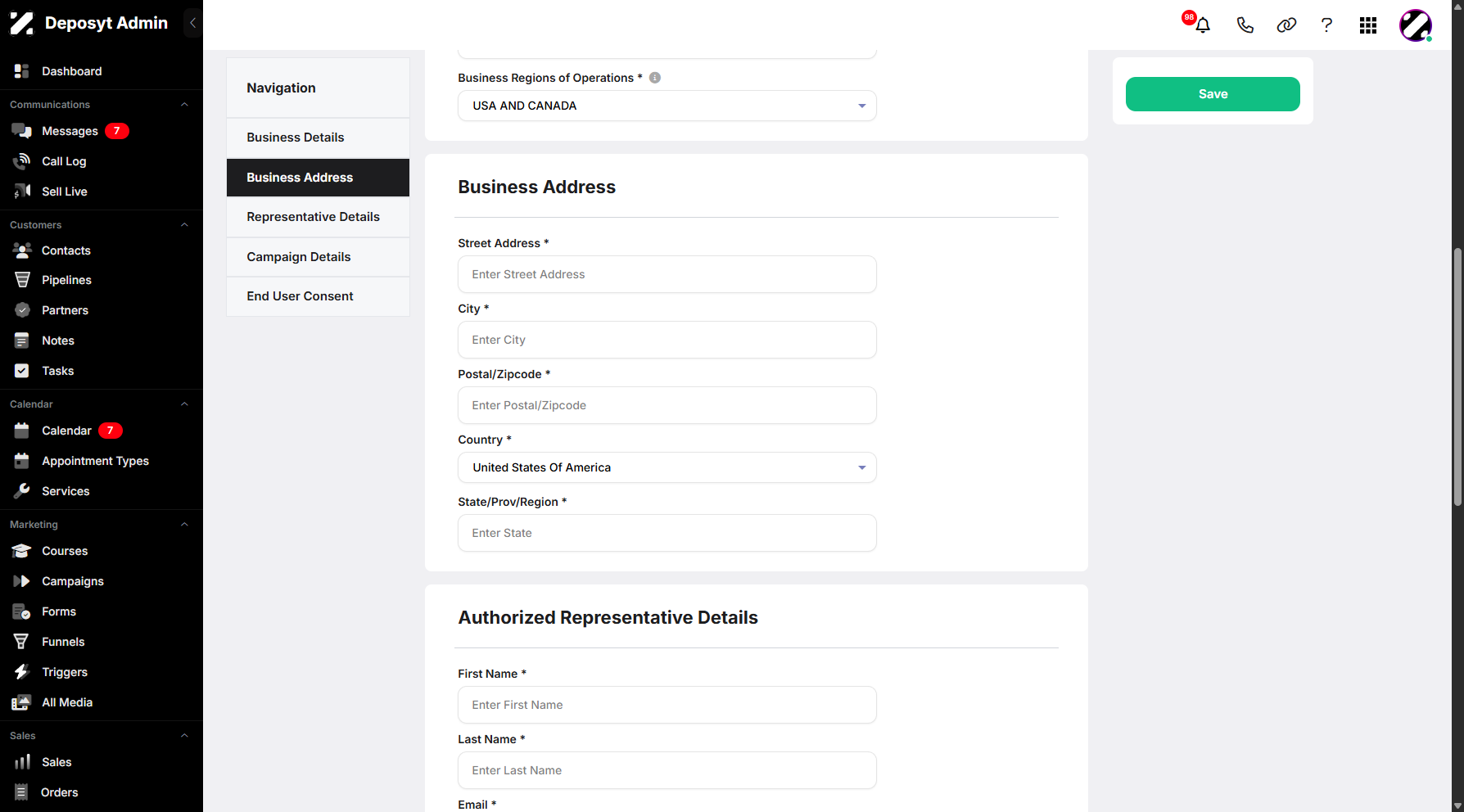The width and height of the screenshot is (1464, 812).
Task: Open notifications bell with 98 badge
Action: tap(1202, 25)
